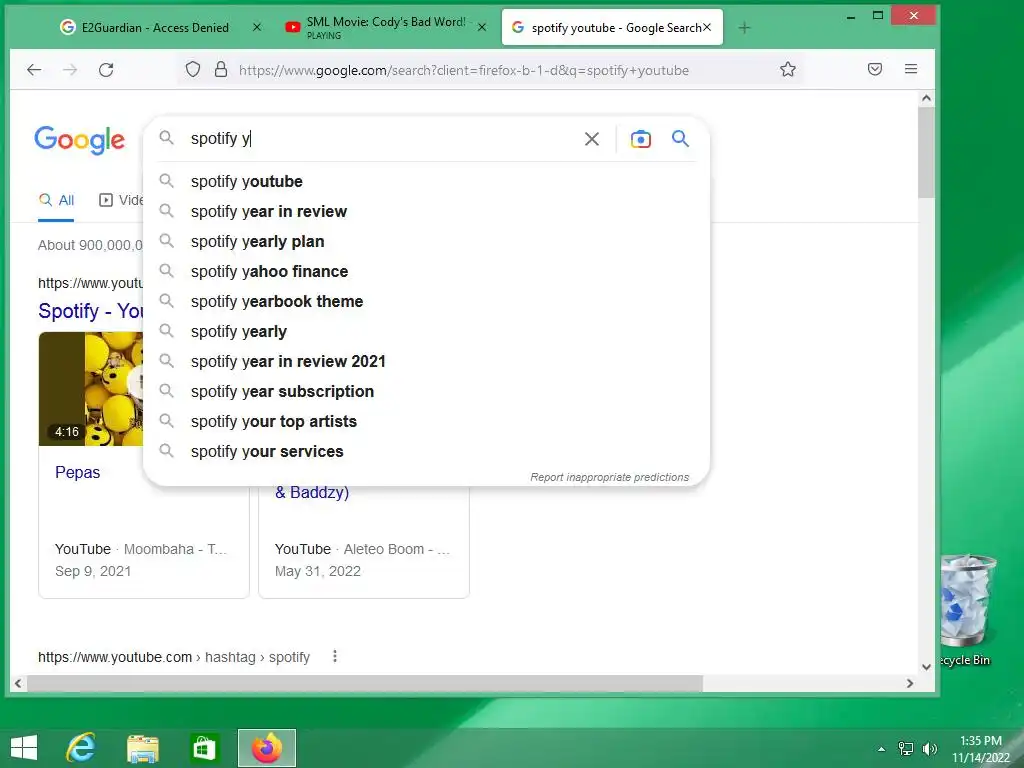The image size is (1024, 768).
Task: Select the Recycle Bin desktop icon
Action: [968, 610]
